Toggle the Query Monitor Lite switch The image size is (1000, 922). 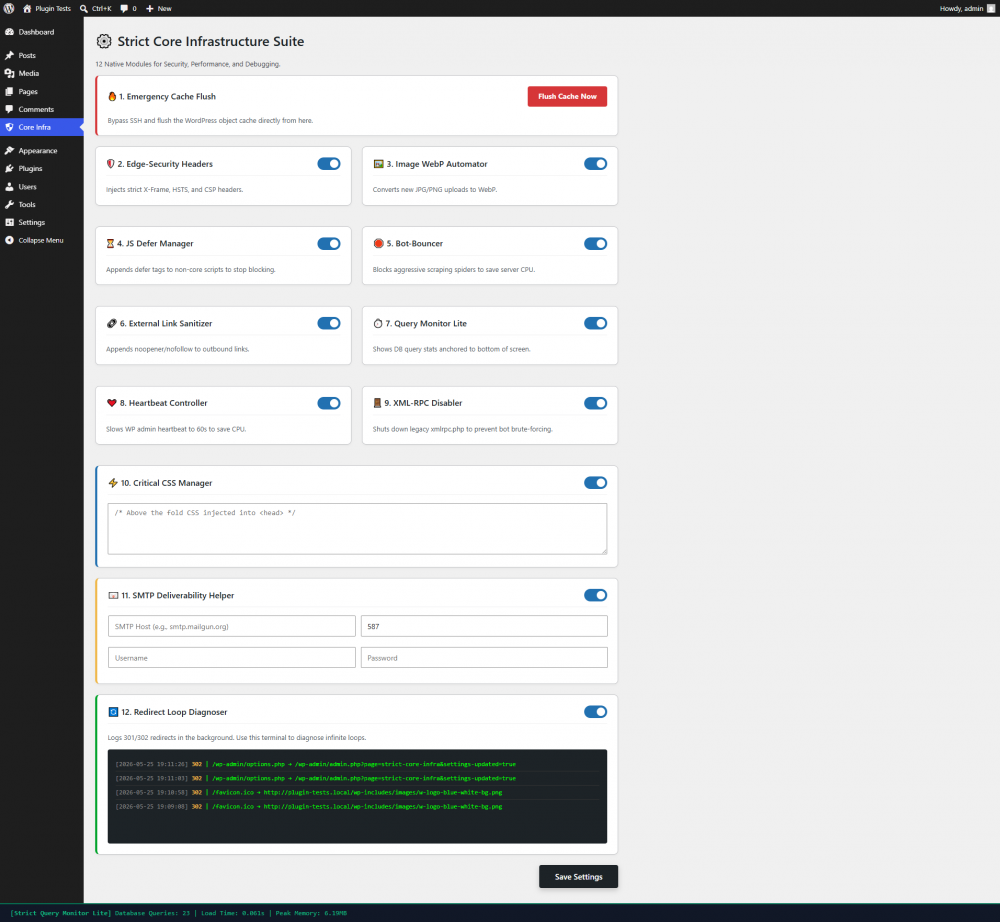tap(596, 323)
